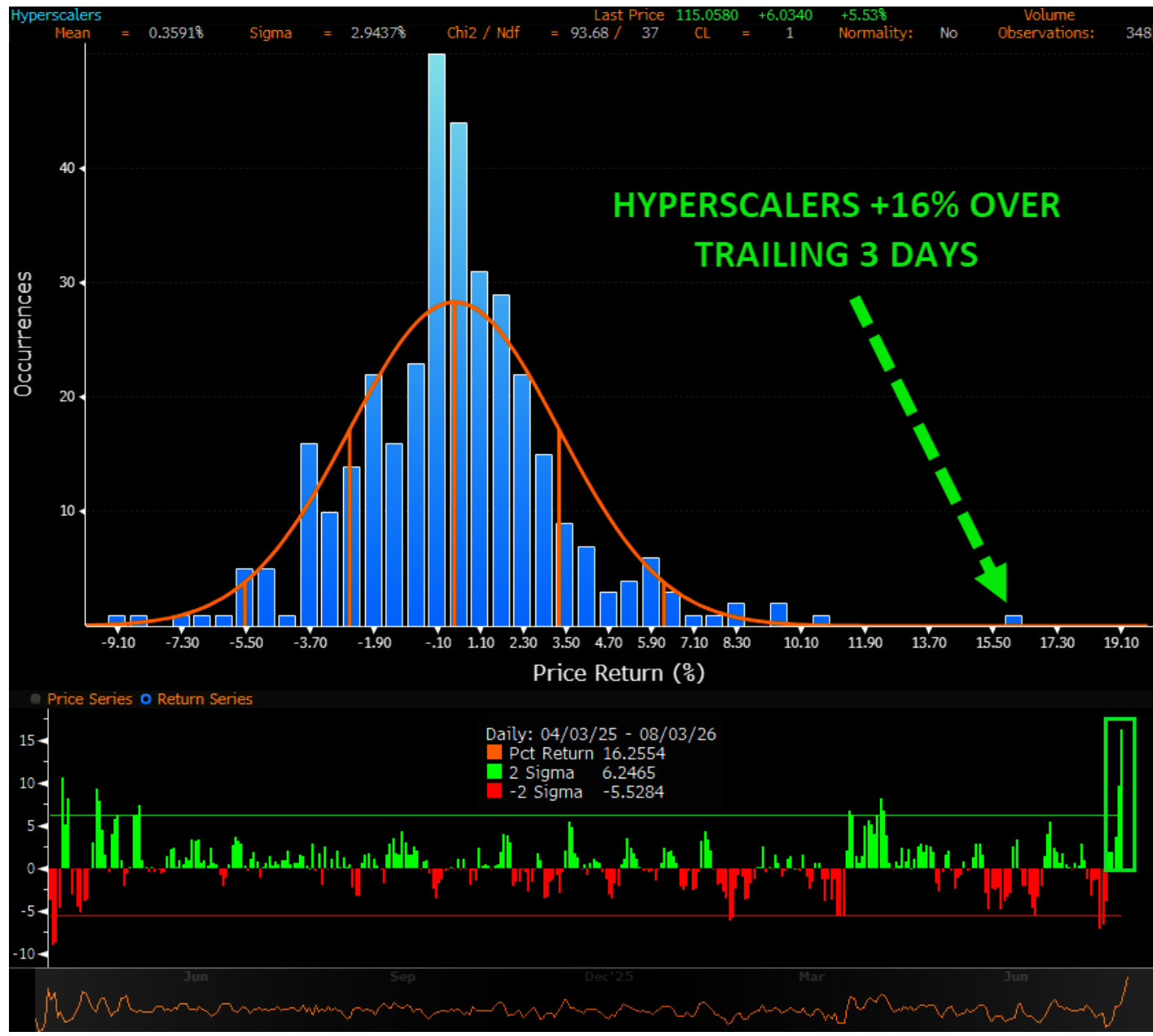
Task: Click the Chi2 value 93.68
Action: click(589, 33)
